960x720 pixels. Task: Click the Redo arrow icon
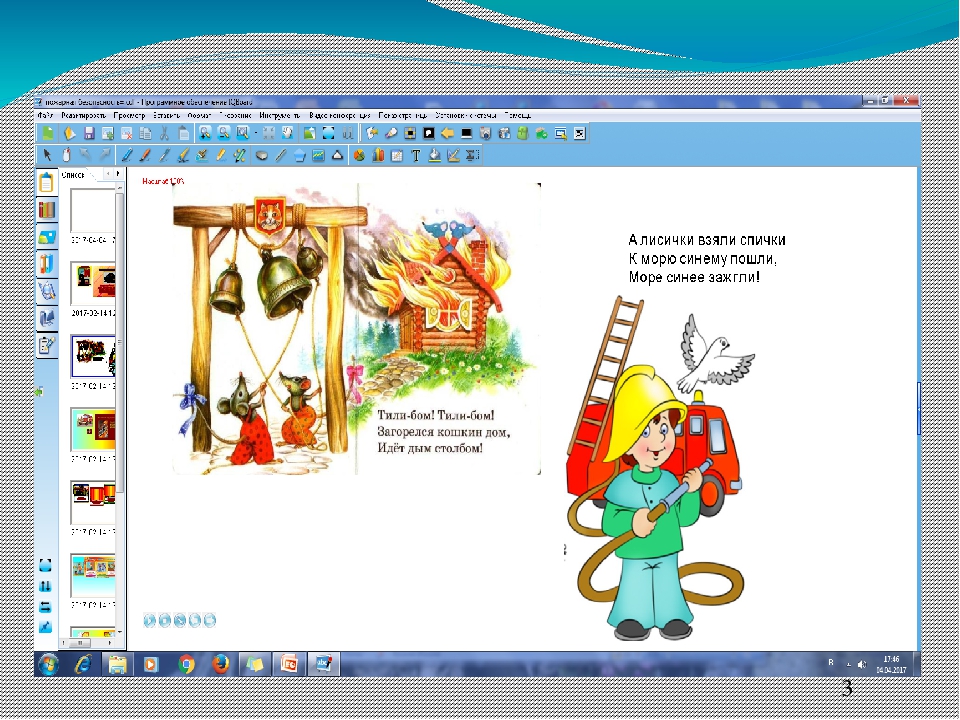105,155
